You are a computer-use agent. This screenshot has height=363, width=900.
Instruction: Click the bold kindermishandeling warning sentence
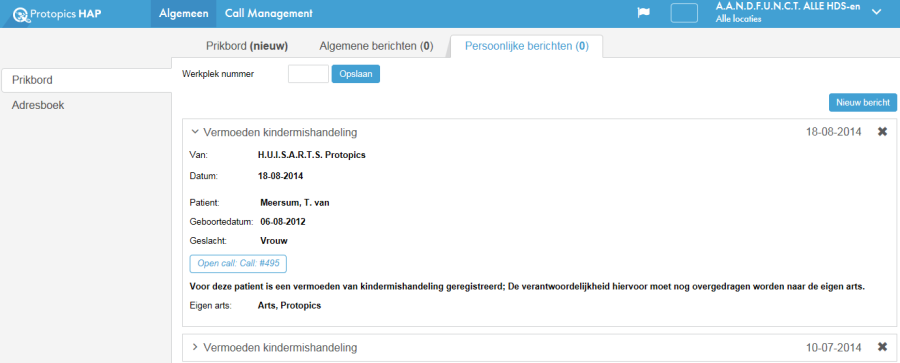[527, 286]
